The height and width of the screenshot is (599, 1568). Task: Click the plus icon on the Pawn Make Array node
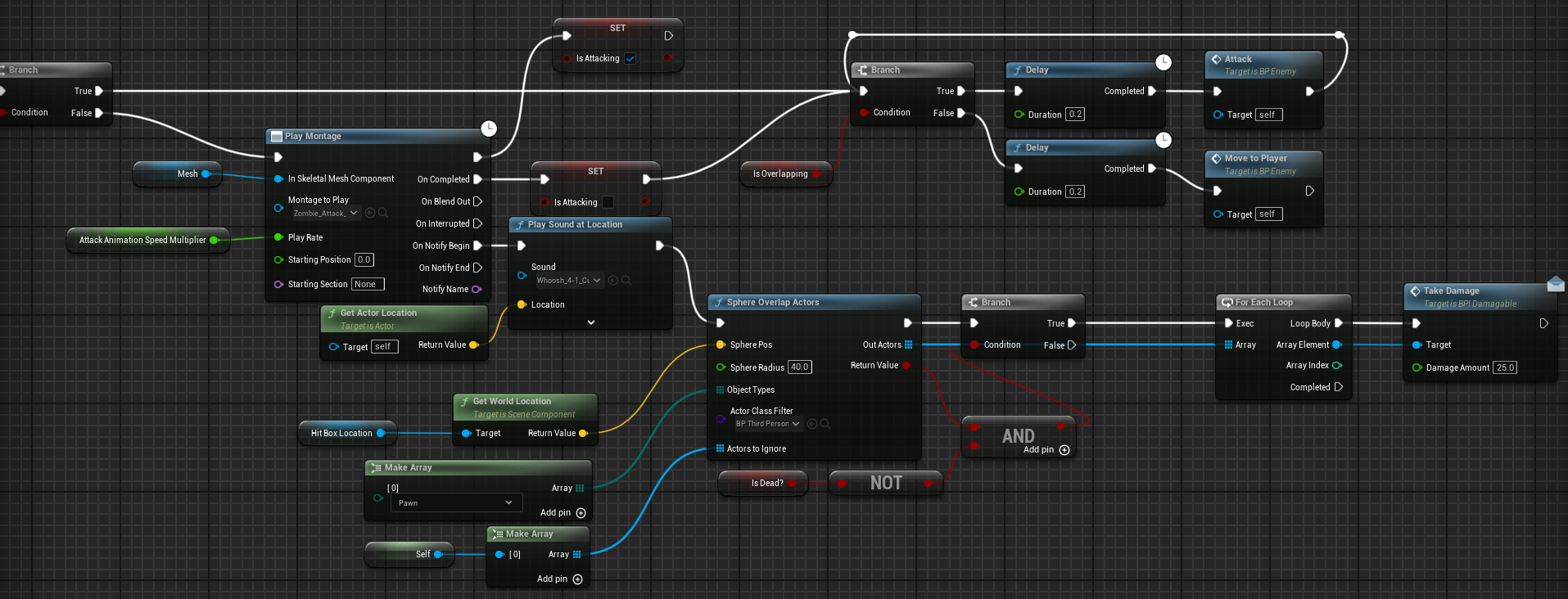[x=581, y=513]
